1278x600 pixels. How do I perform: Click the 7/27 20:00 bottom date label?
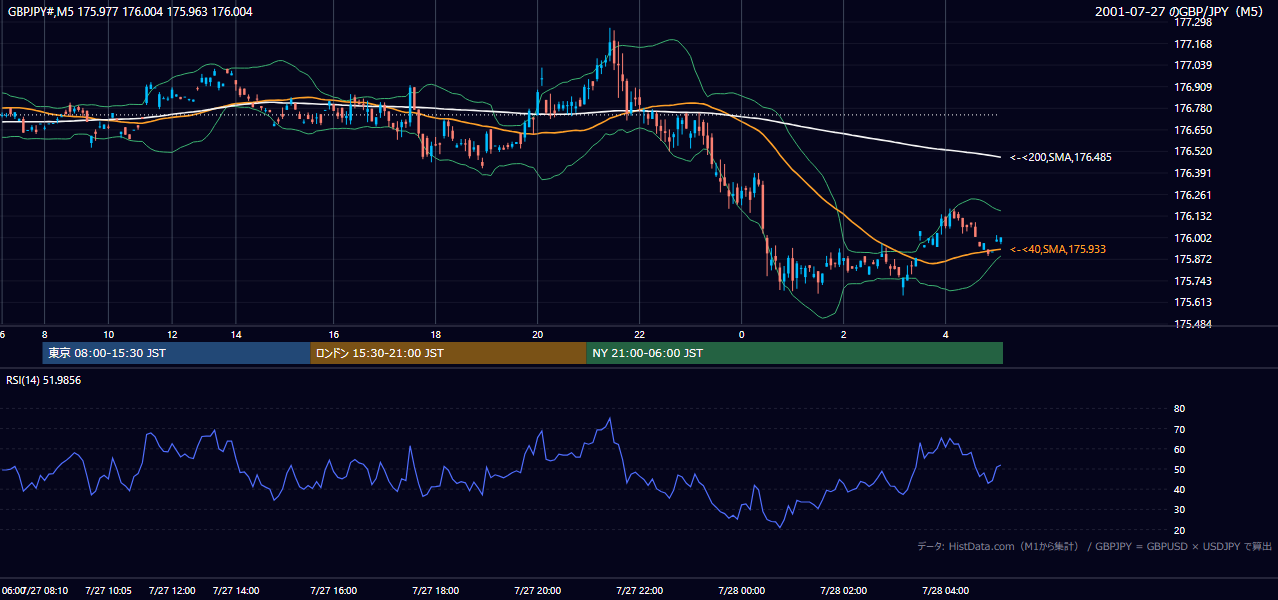[x=537, y=590]
